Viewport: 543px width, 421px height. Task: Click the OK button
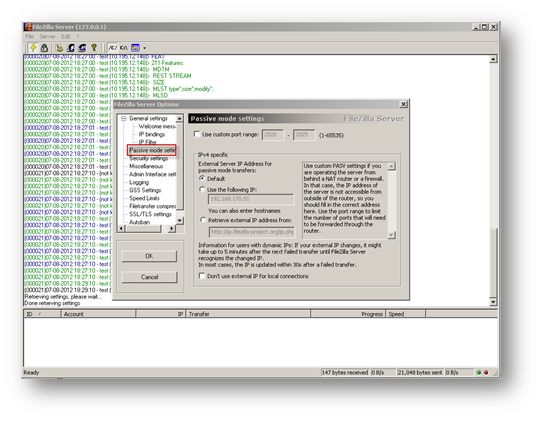click(x=149, y=256)
